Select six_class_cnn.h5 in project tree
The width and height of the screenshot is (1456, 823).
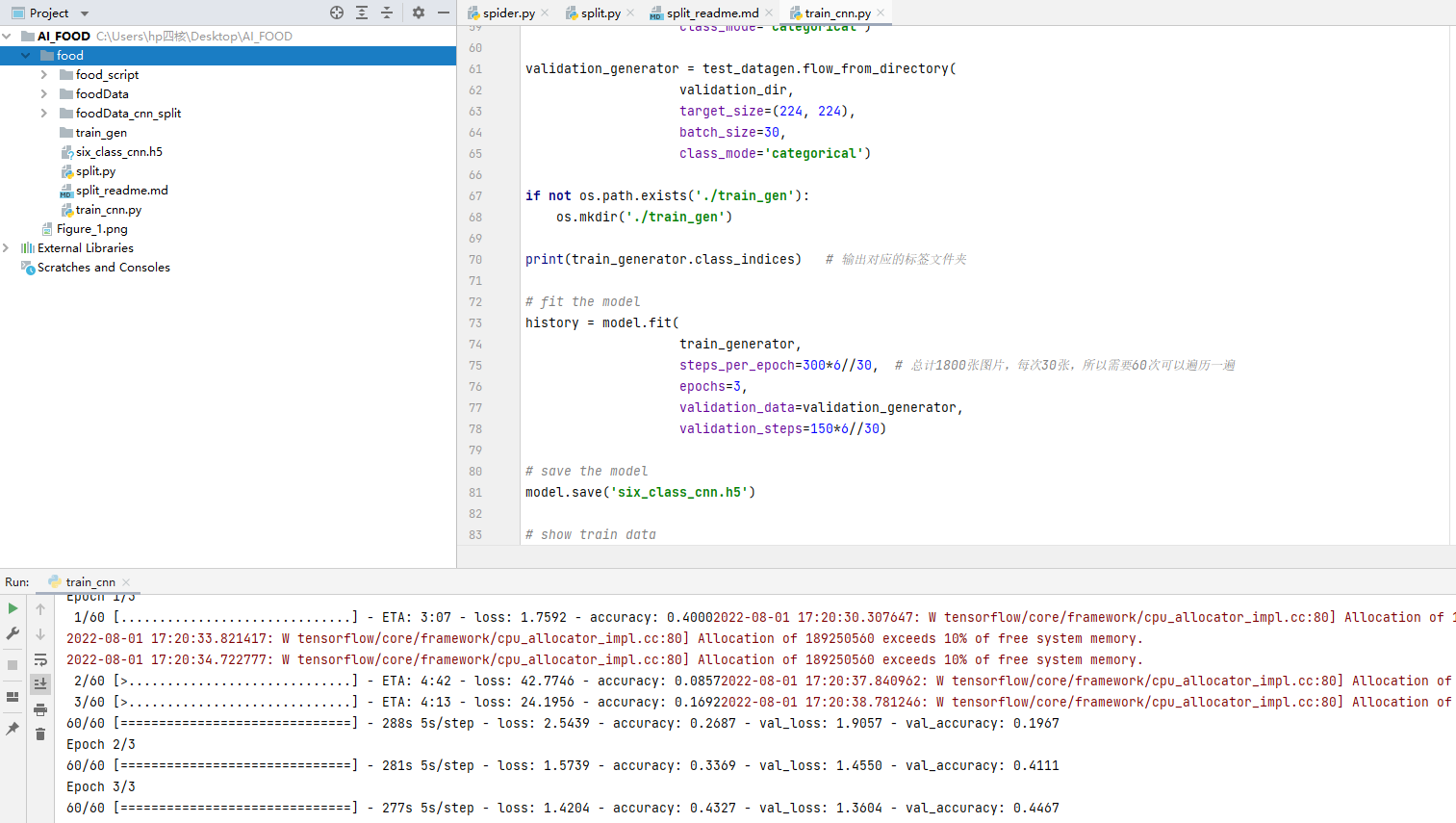[x=119, y=151]
